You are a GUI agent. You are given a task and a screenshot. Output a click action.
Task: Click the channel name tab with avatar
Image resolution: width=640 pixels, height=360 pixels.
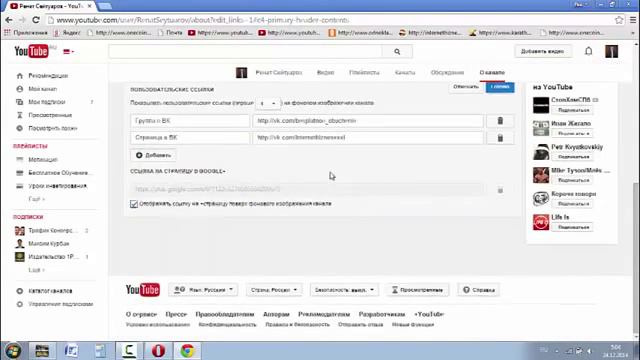coord(269,73)
